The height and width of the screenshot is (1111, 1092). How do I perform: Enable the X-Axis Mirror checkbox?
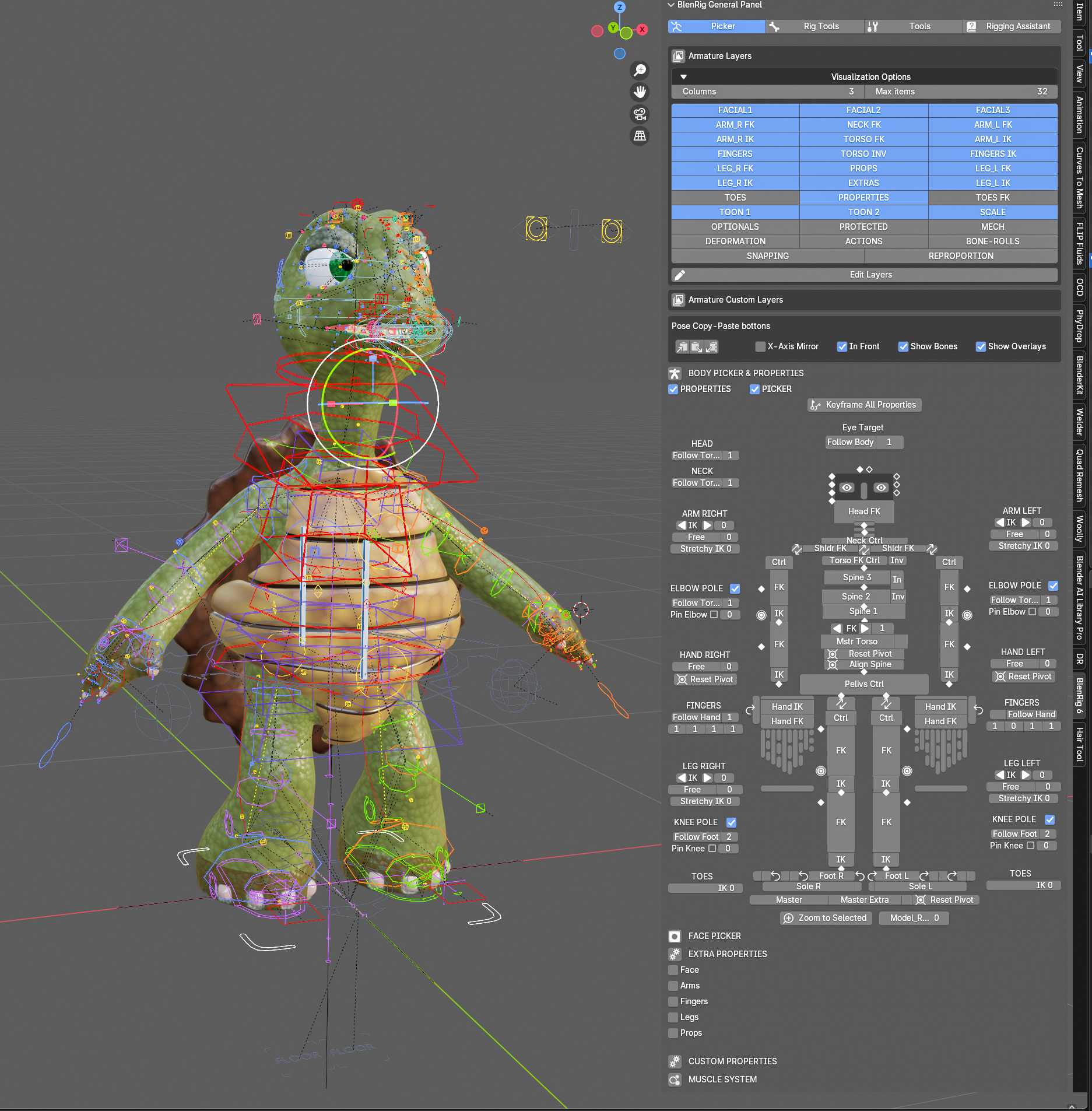[x=760, y=346]
